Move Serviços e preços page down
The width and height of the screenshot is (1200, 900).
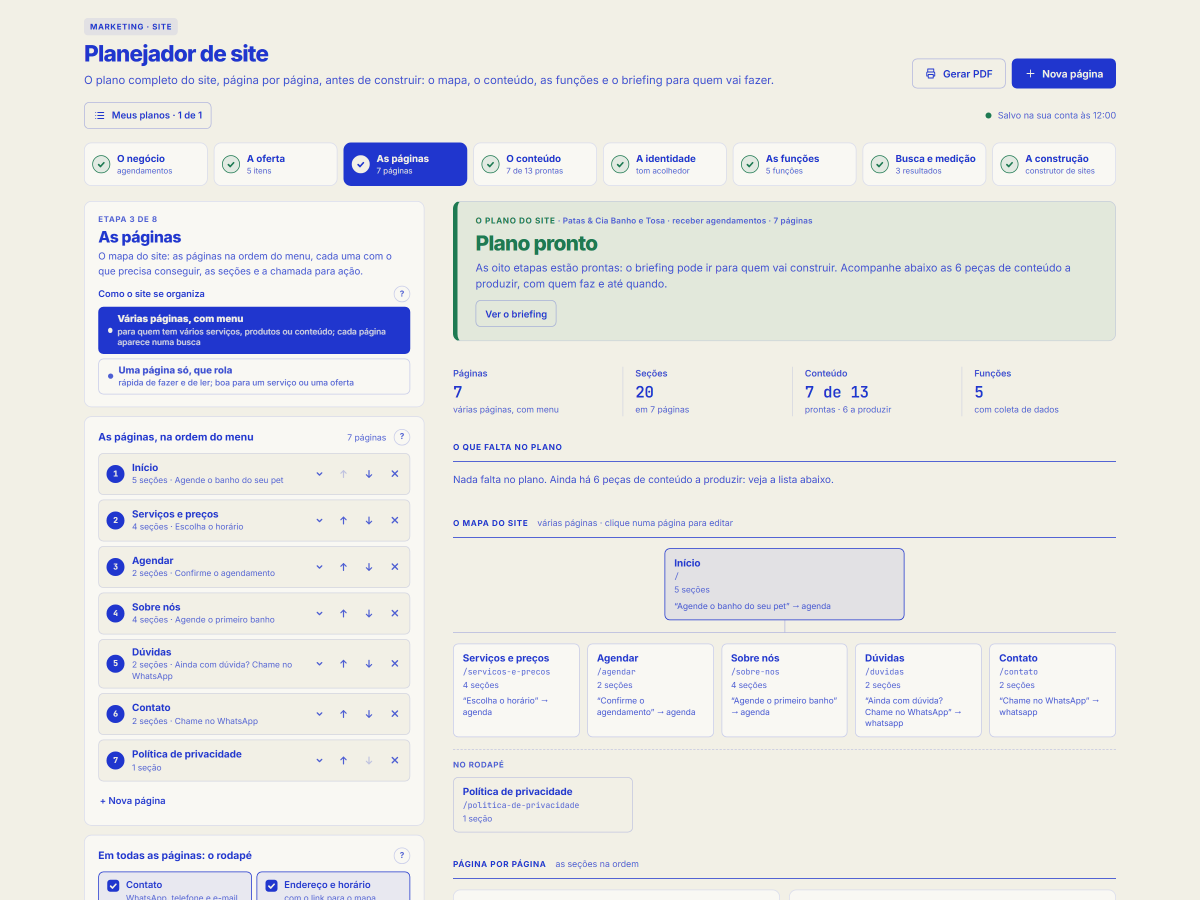pyautogui.click(x=369, y=520)
